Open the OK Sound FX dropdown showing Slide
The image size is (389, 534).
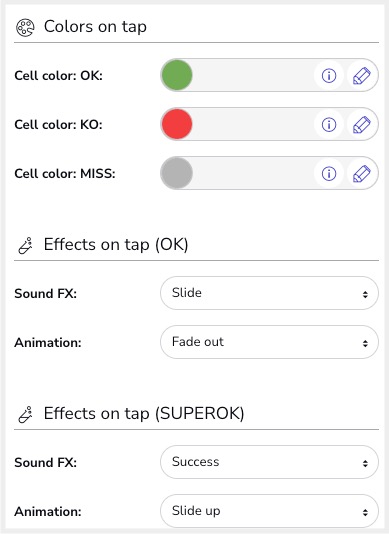(269, 293)
